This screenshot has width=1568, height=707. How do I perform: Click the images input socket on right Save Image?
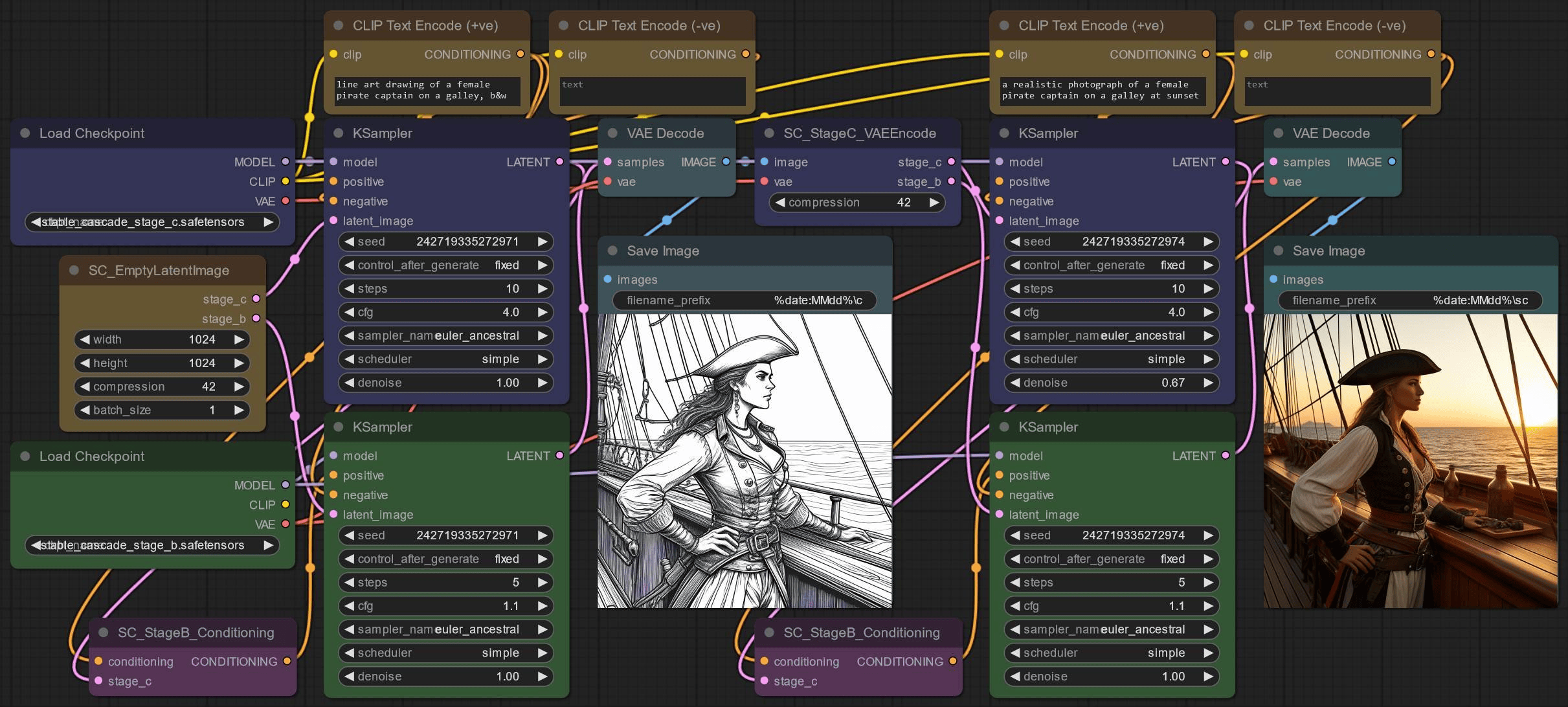1273,279
